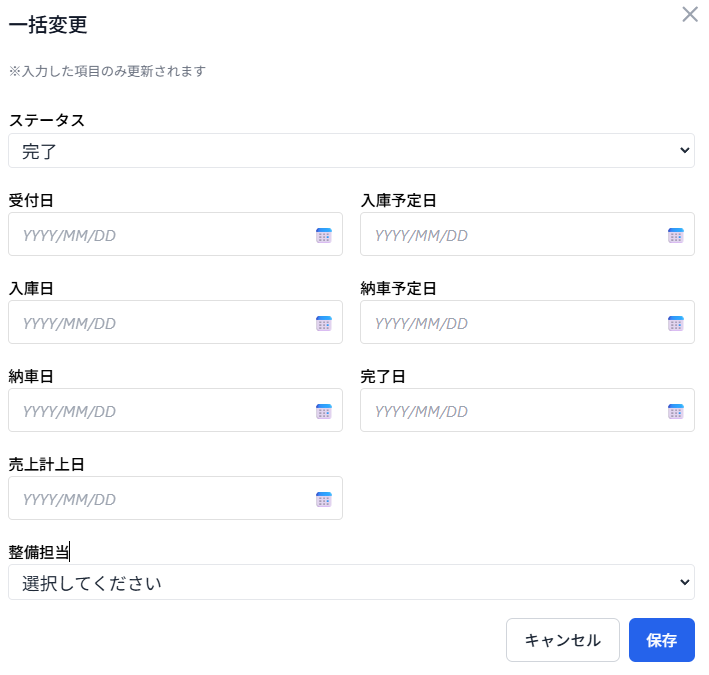Open the 完了日 calendar icon

click(675, 411)
